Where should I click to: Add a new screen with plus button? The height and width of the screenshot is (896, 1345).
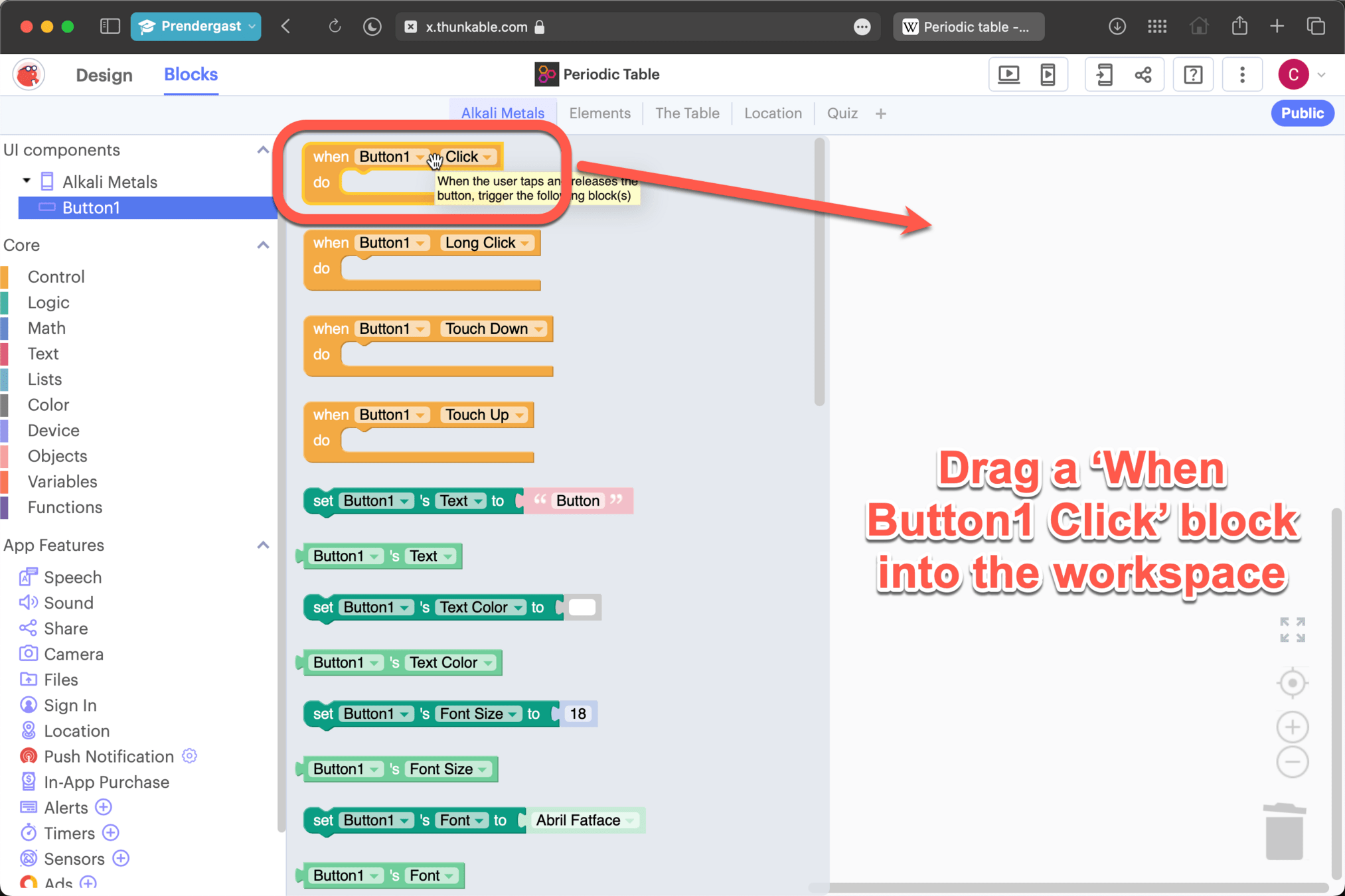[881, 113]
